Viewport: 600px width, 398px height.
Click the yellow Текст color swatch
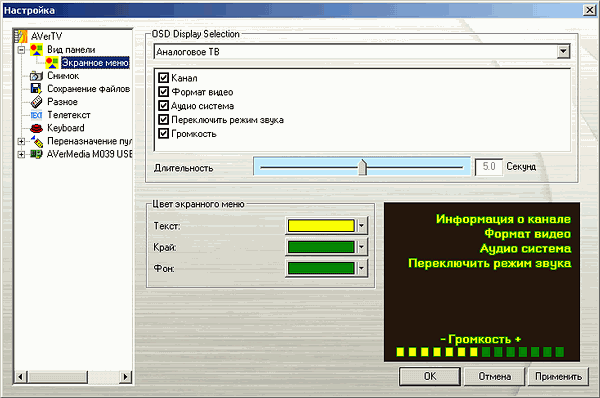(321, 226)
